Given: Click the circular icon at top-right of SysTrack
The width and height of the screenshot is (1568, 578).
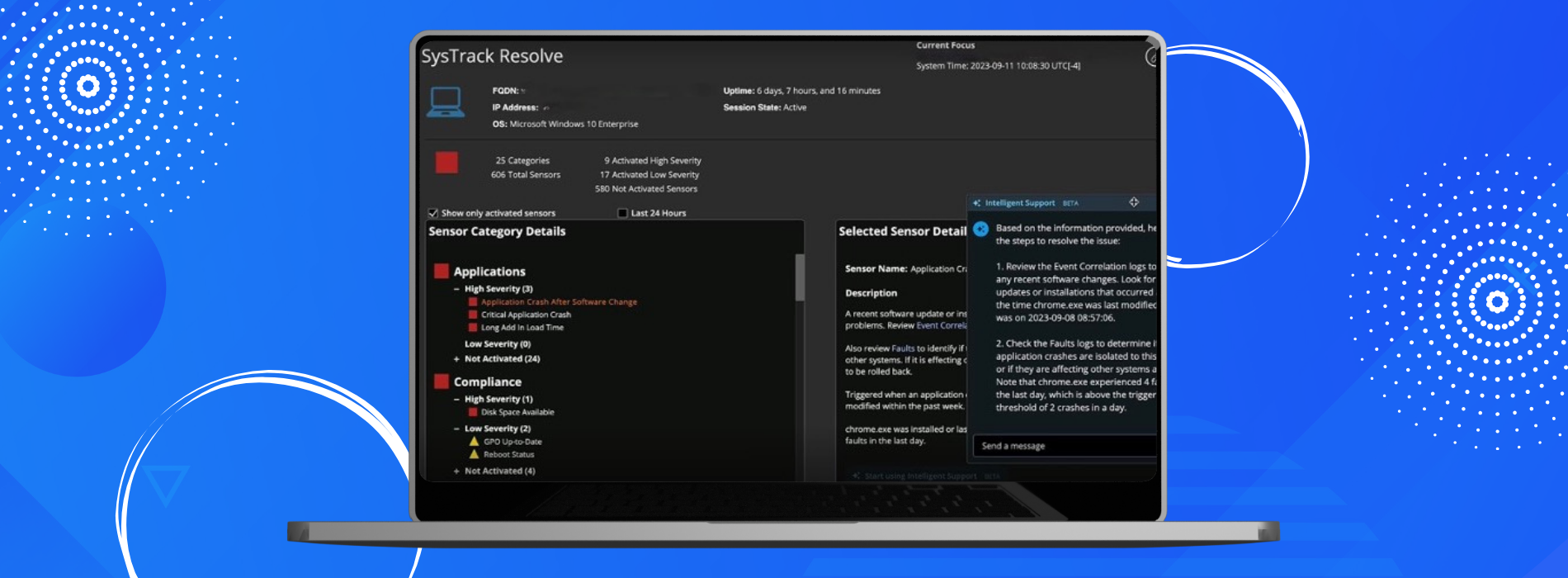Looking at the screenshot, I should 1152,56.
